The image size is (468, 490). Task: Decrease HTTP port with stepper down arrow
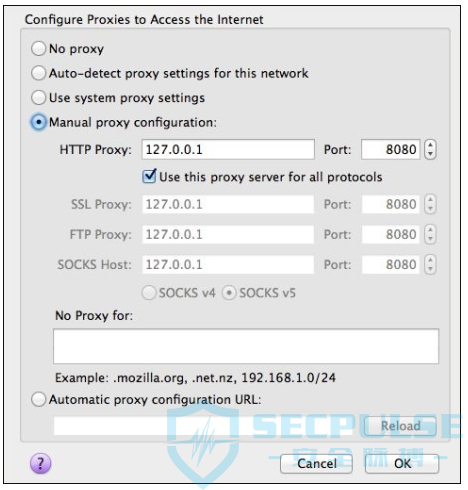coord(430,154)
